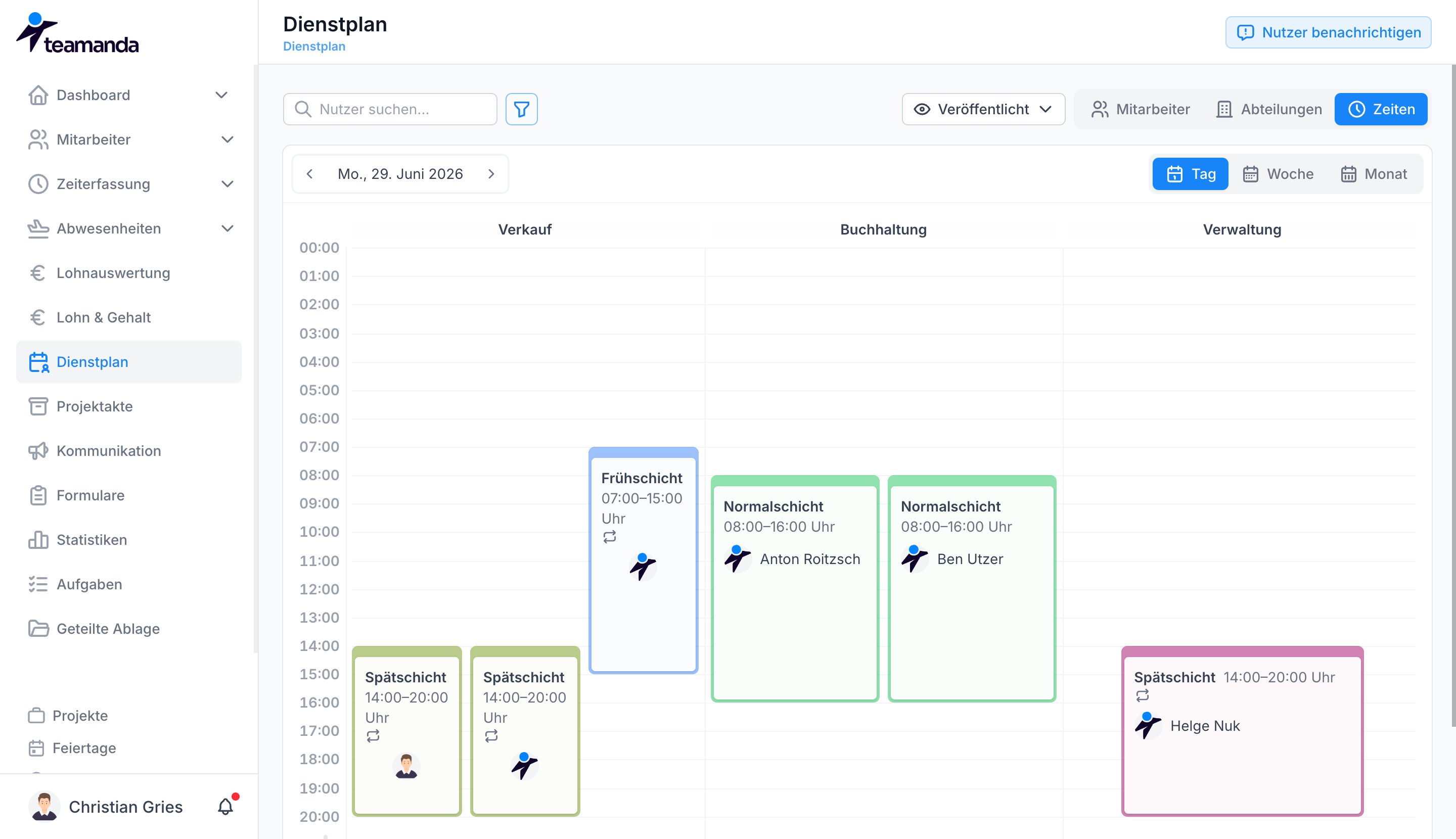The width and height of the screenshot is (1456, 839).
Task: Click the Mitarbeiter people icon in sidebar
Action: [x=38, y=139]
